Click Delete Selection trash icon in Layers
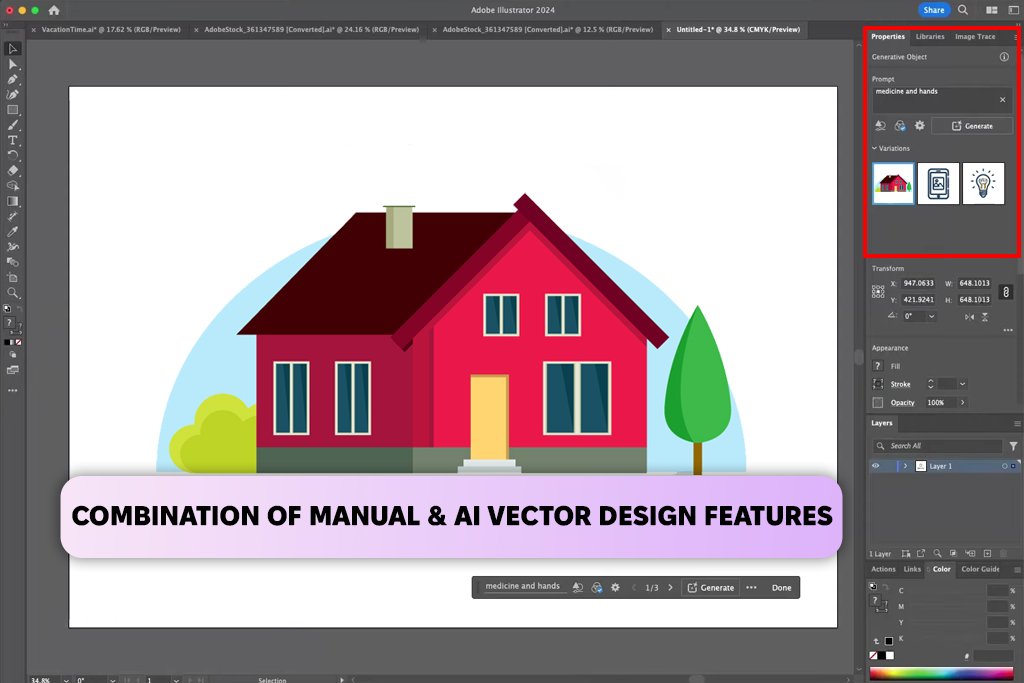This screenshot has width=1024, height=683. 1003,553
